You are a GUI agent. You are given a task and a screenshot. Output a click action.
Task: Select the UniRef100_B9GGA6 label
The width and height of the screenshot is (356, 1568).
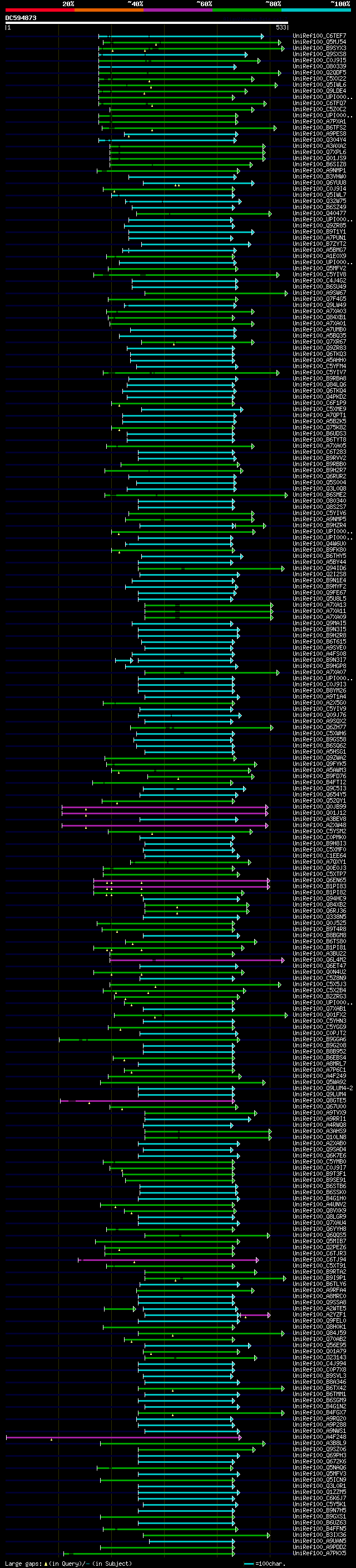click(x=319, y=1039)
